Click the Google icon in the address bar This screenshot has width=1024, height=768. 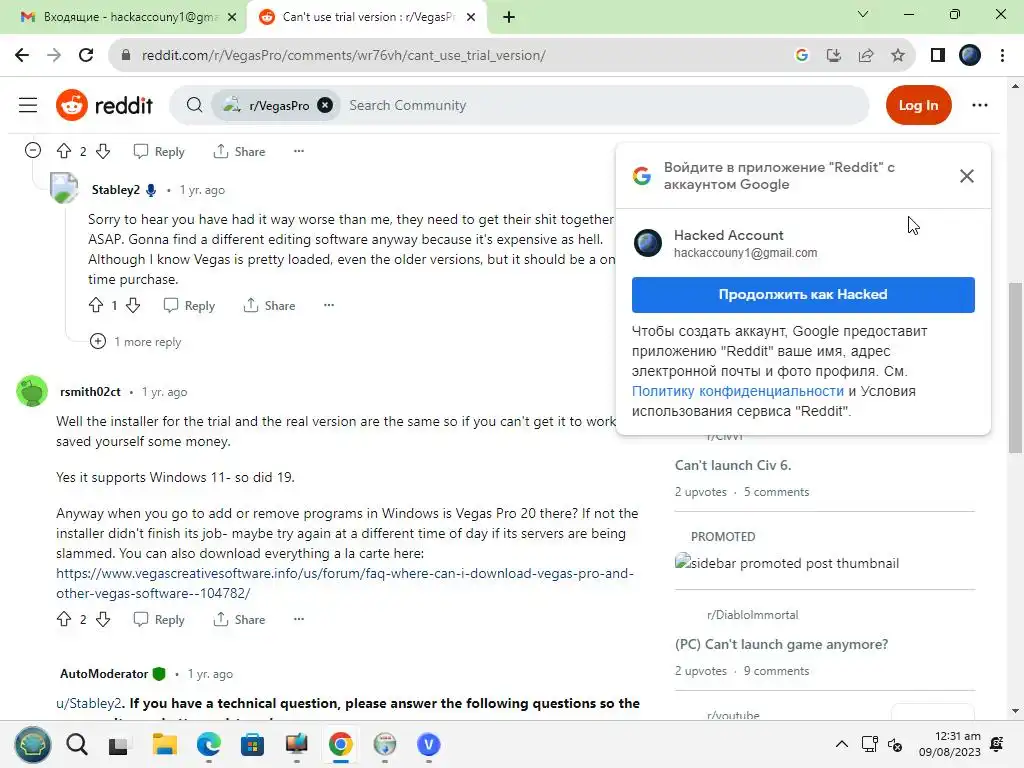(x=802, y=56)
